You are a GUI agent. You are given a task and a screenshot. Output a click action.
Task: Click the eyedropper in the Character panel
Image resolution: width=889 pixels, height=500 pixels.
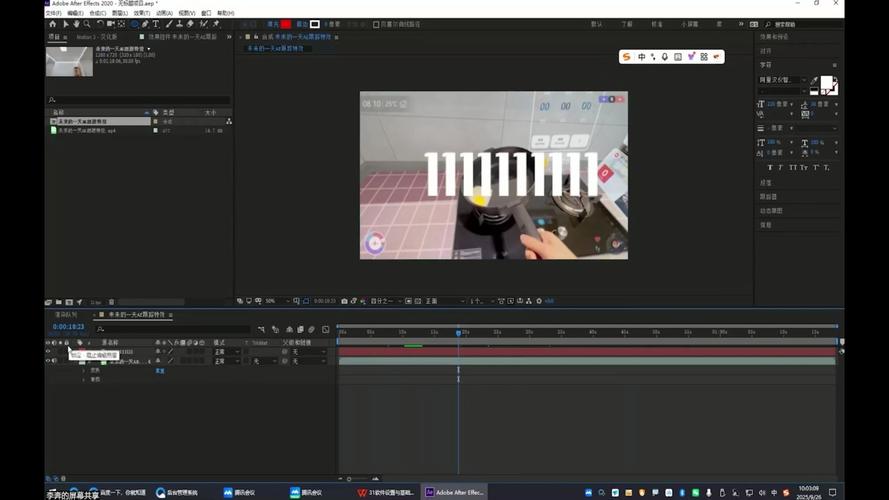point(814,81)
